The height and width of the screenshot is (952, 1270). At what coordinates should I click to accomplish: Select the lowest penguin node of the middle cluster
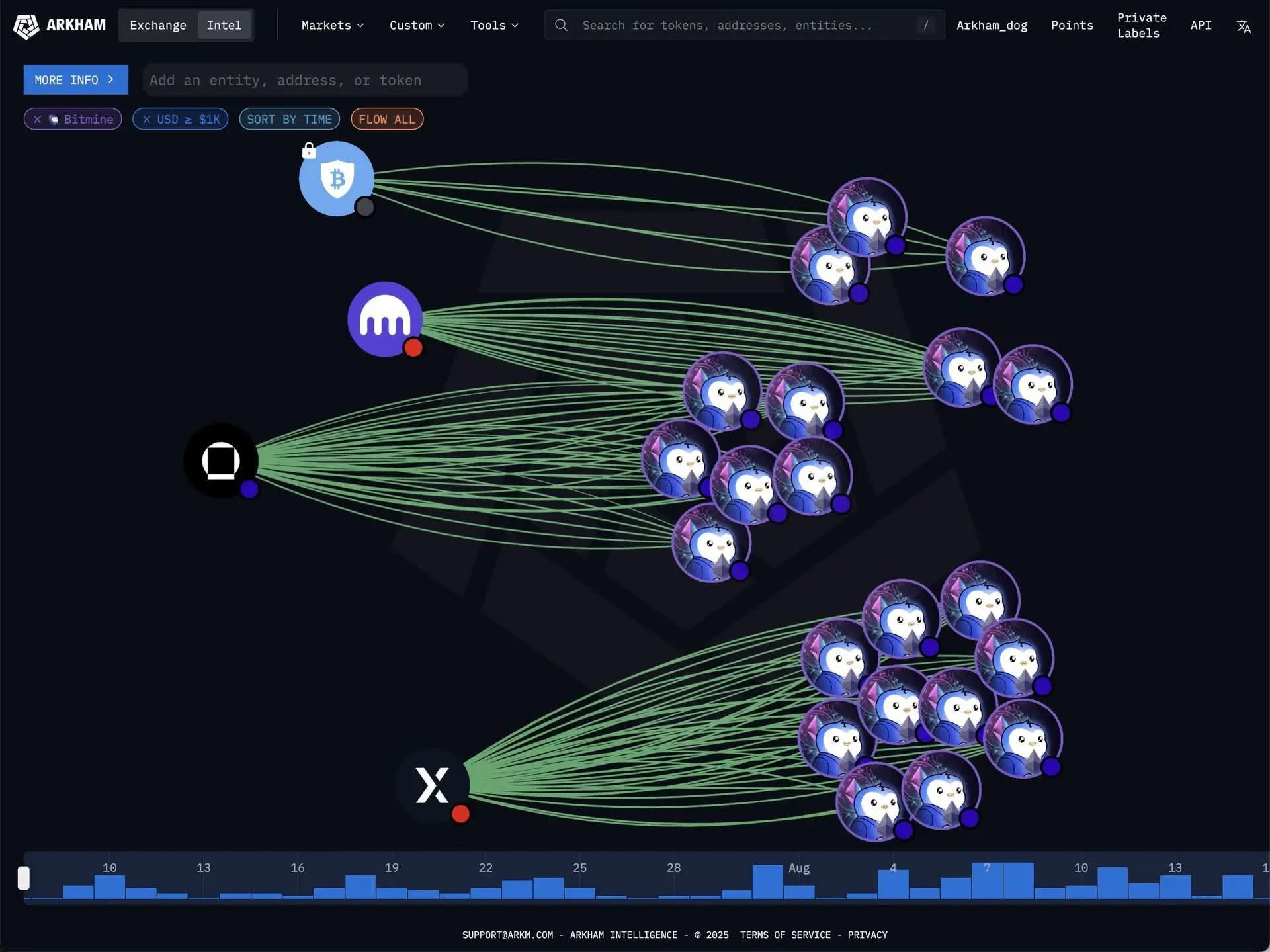[x=711, y=542]
